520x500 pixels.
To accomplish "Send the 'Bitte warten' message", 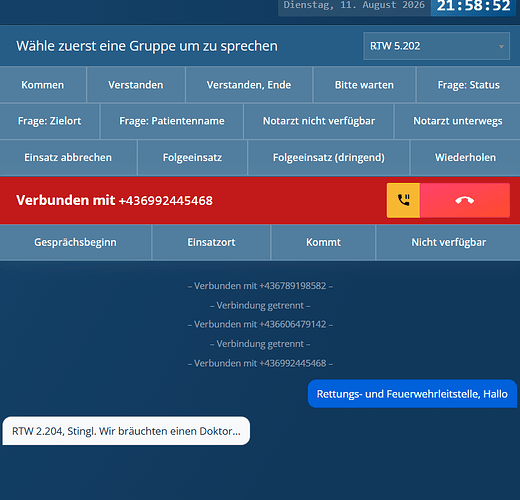I will (364, 85).
